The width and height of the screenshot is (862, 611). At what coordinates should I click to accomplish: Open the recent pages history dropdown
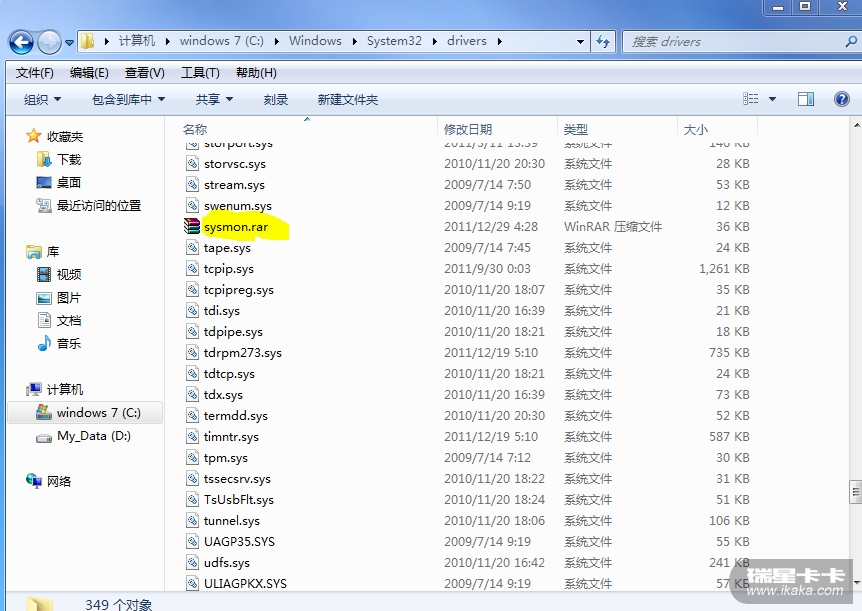click(x=69, y=42)
